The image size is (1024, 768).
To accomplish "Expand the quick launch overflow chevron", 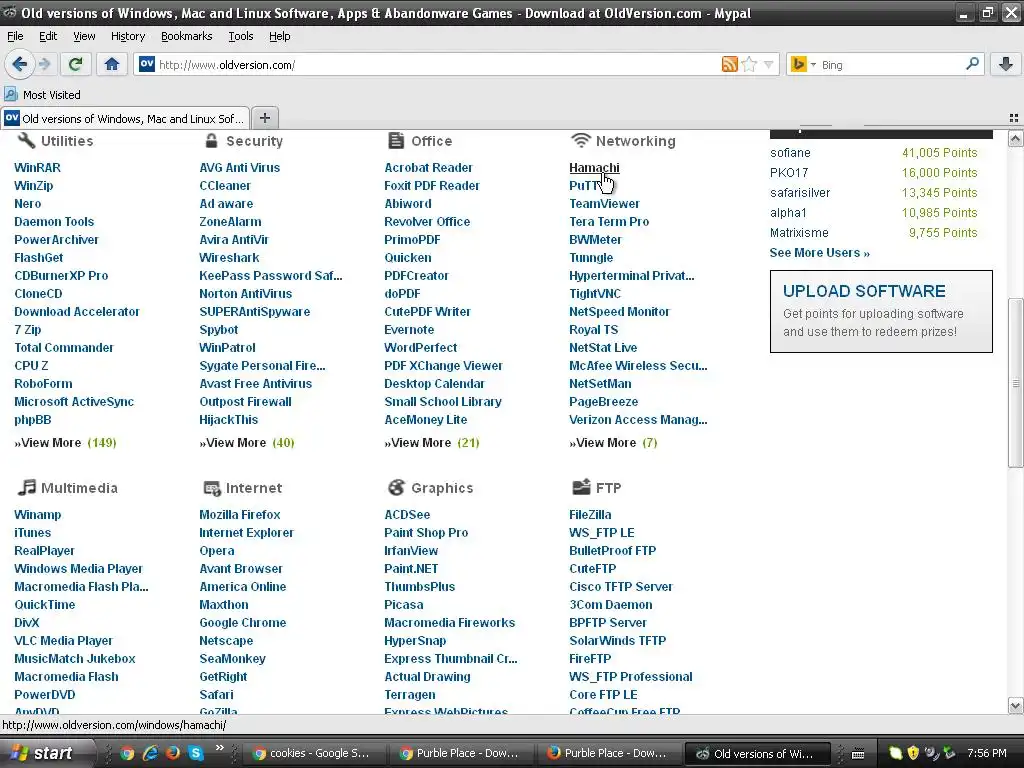I will [219, 748].
